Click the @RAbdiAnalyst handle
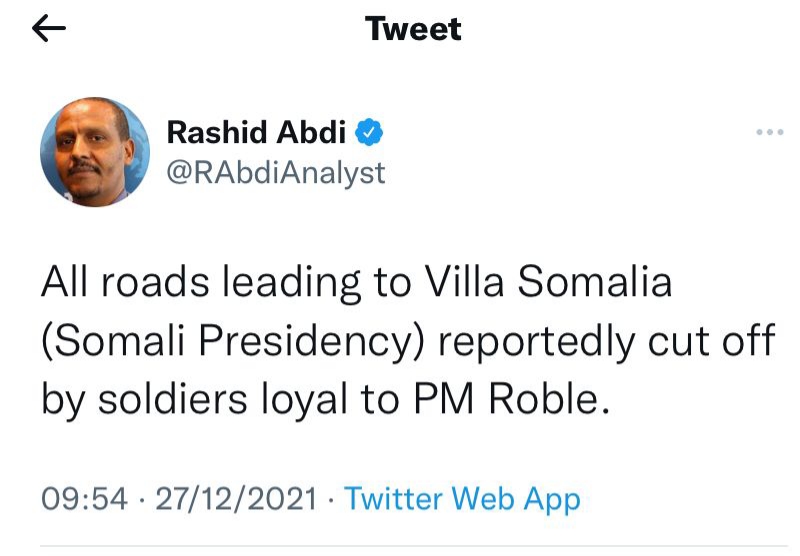Viewport: 800px width, 556px height. (275, 172)
